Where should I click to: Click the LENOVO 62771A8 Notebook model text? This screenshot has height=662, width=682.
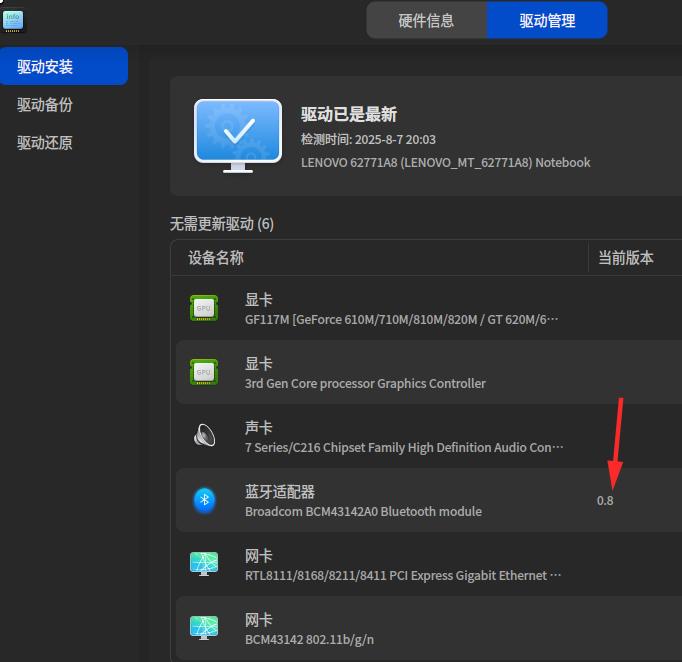coord(446,163)
